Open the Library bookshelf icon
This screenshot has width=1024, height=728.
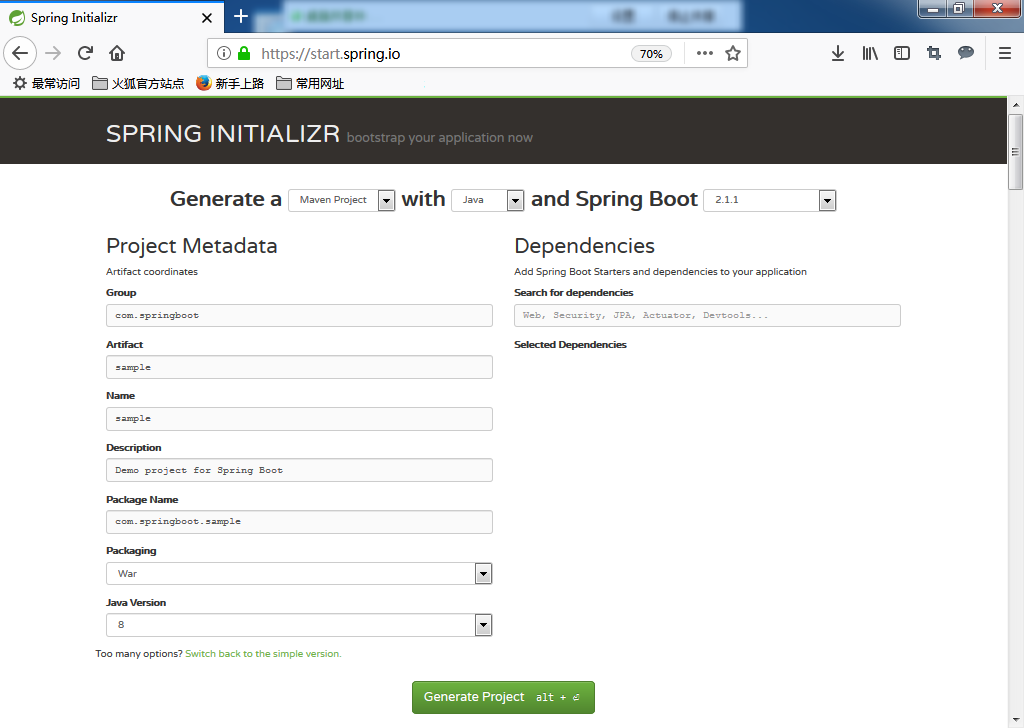click(870, 53)
